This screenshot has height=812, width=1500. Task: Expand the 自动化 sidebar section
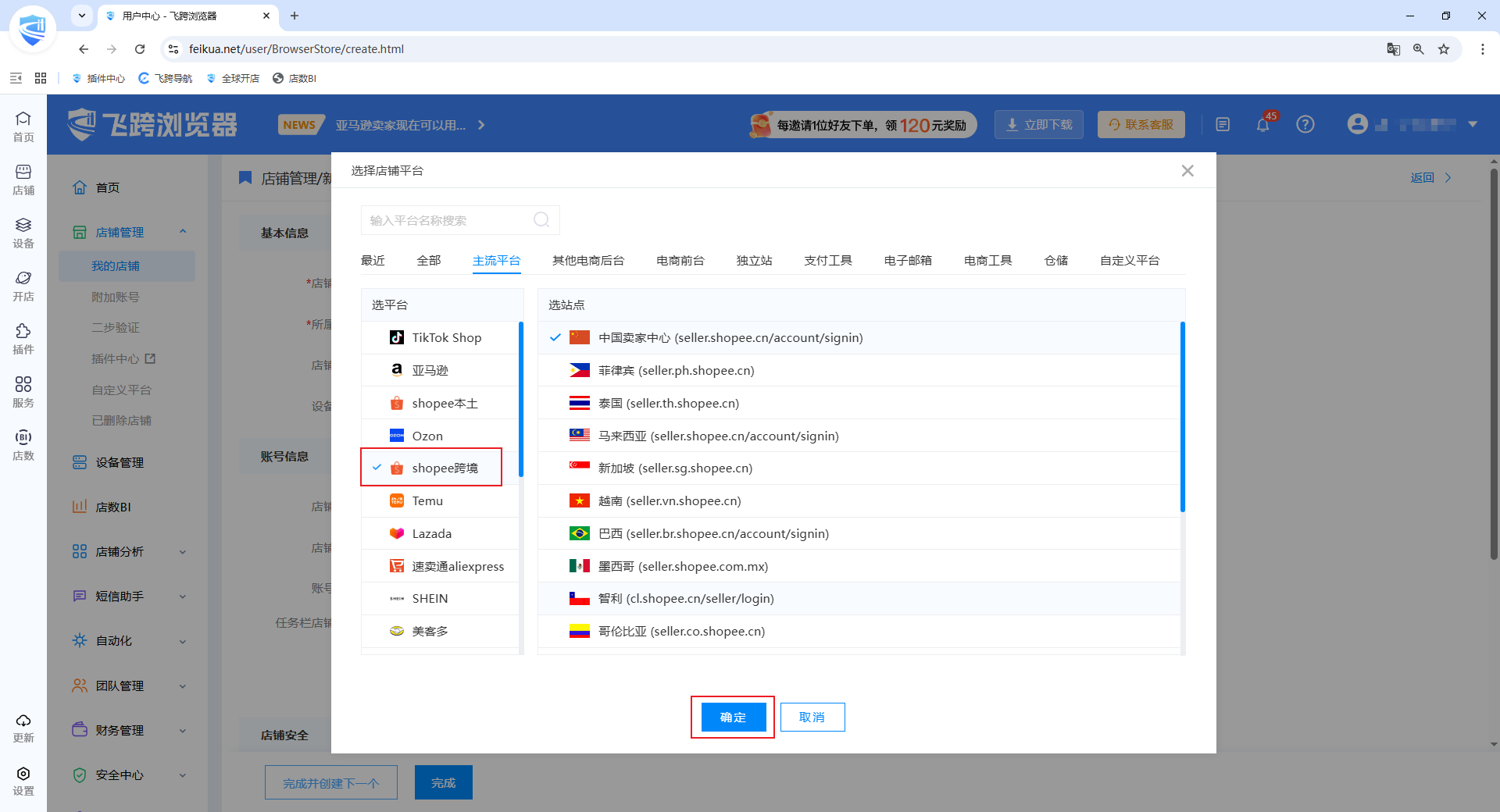click(183, 642)
